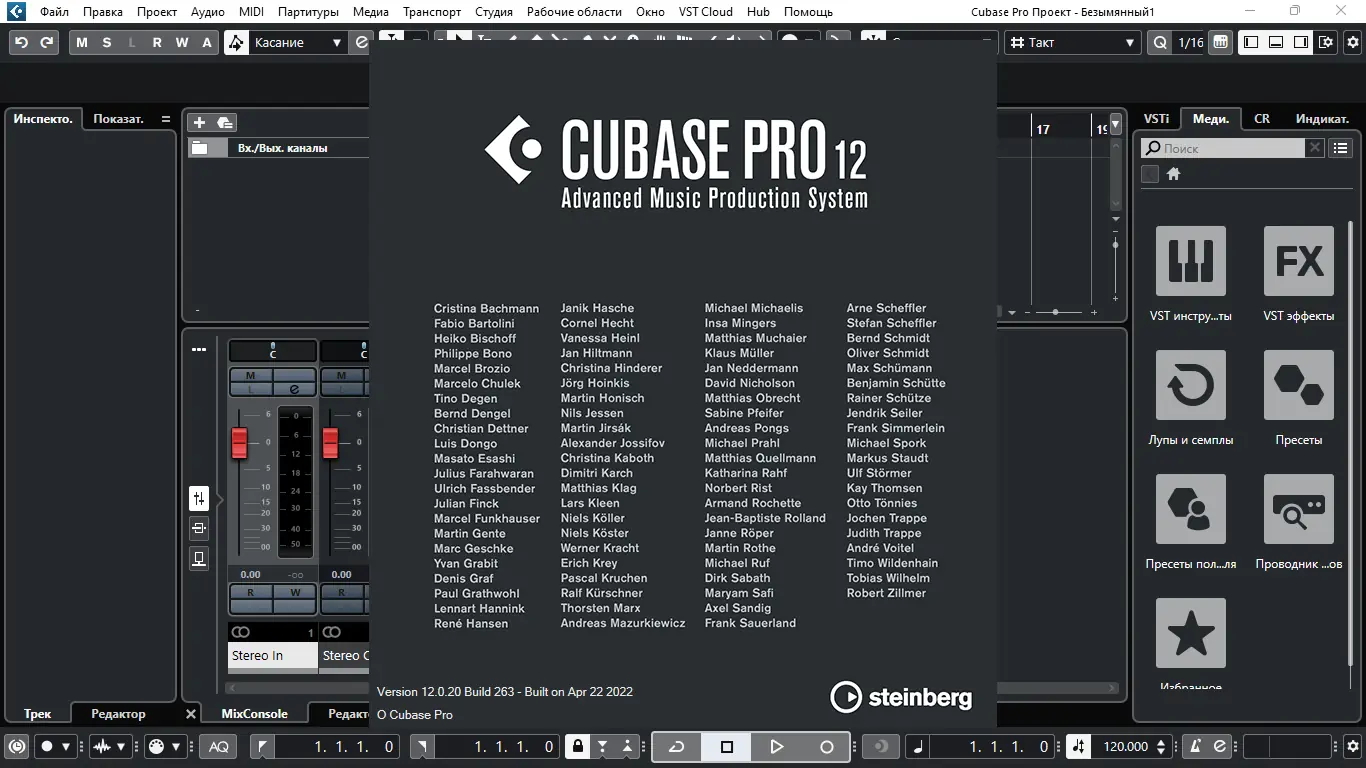1366x768 pixels.
Task: Open window layout setup icon with gear
Action: (x=1326, y=43)
